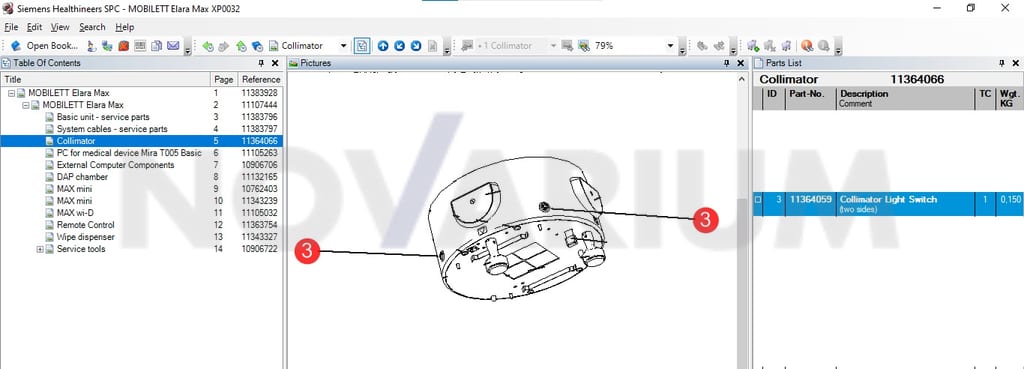The image size is (1024, 369).
Task: Toggle the highlighted tree sync icon
Action: [362, 46]
